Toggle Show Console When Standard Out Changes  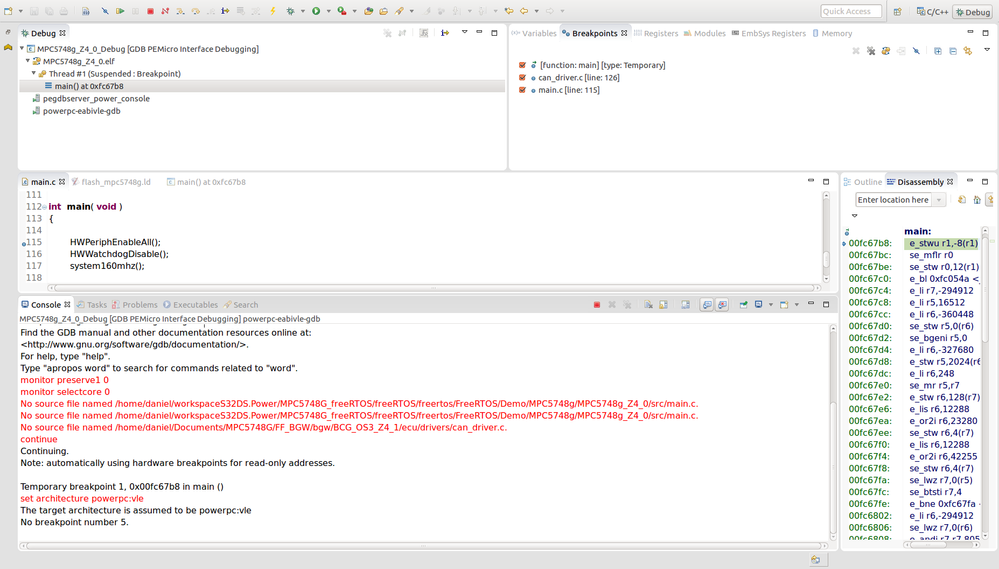[x=707, y=305]
